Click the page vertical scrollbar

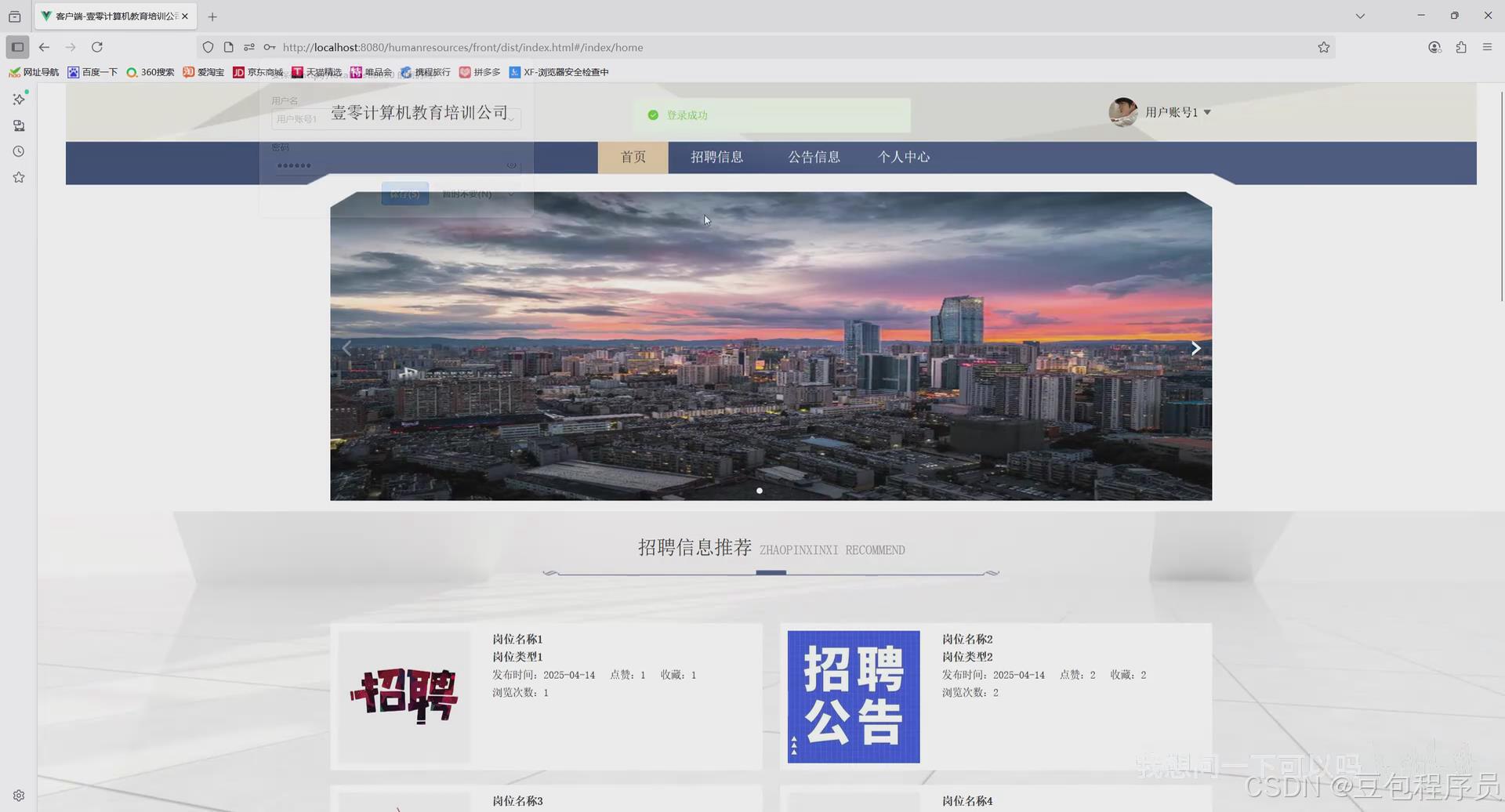1502,196
